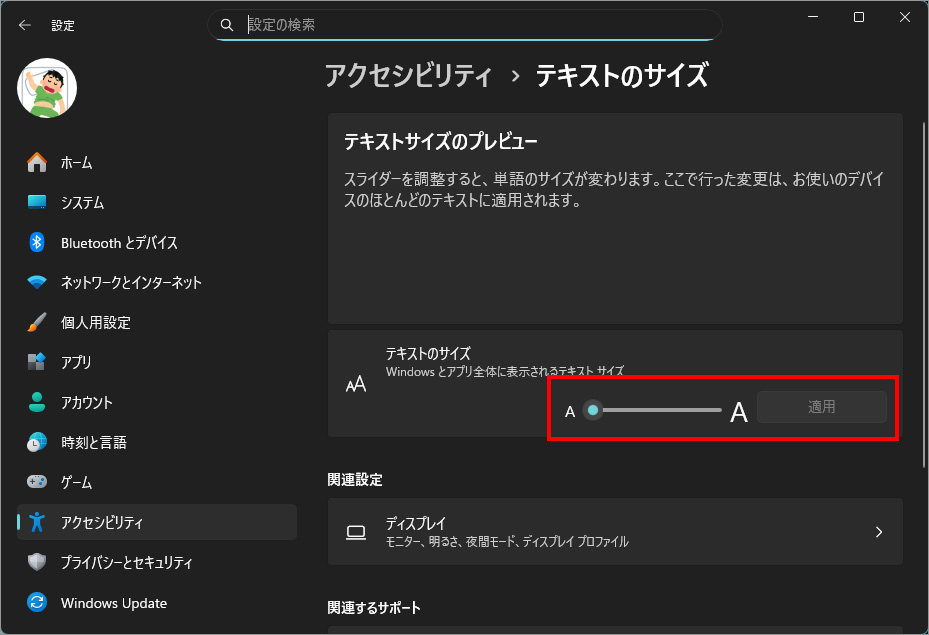Expand the ディスプレイ related setting chevron
The height and width of the screenshot is (635, 929).
click(878, 532)
